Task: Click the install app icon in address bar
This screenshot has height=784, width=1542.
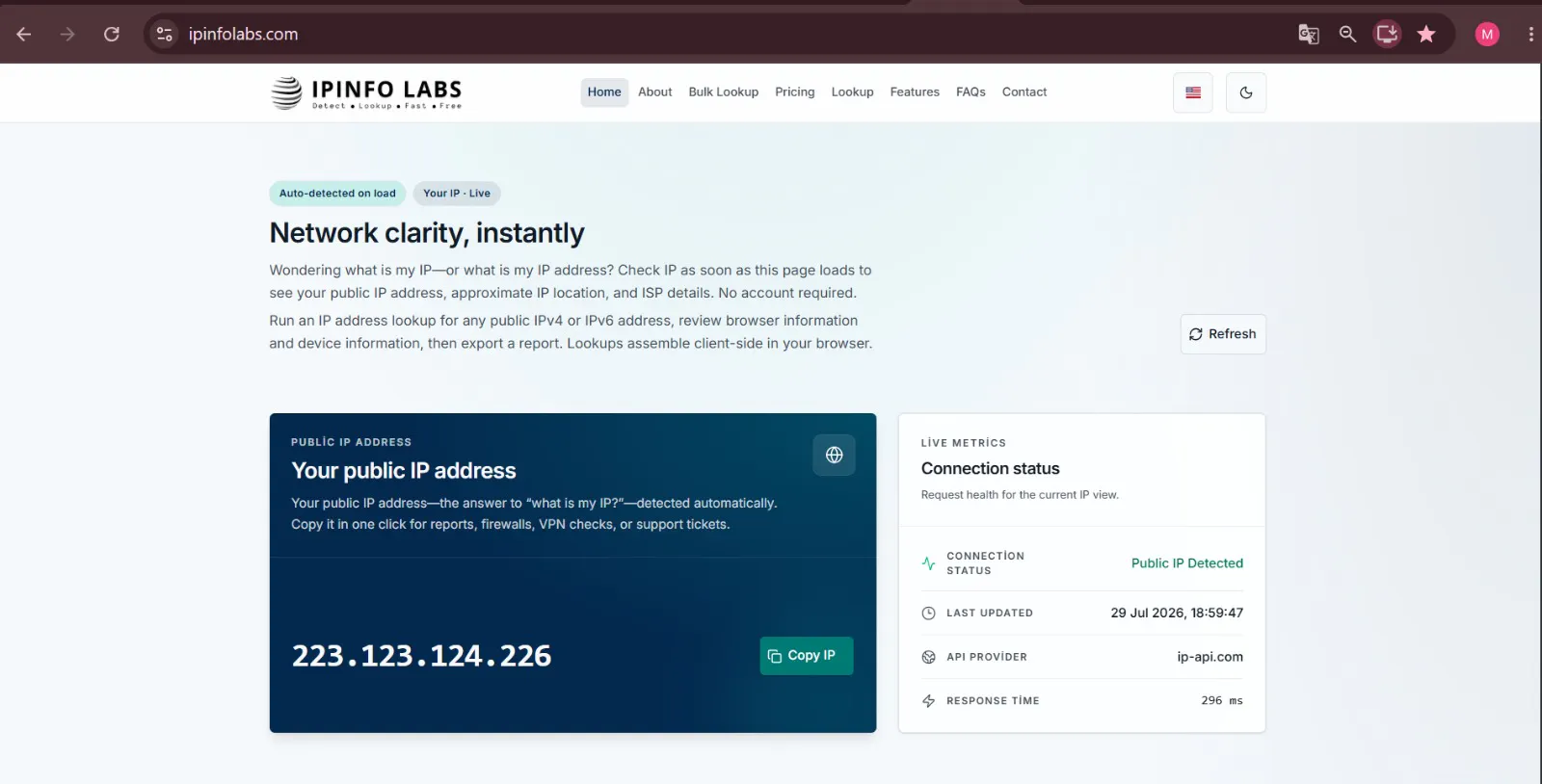Action: tap(1387, 35)
